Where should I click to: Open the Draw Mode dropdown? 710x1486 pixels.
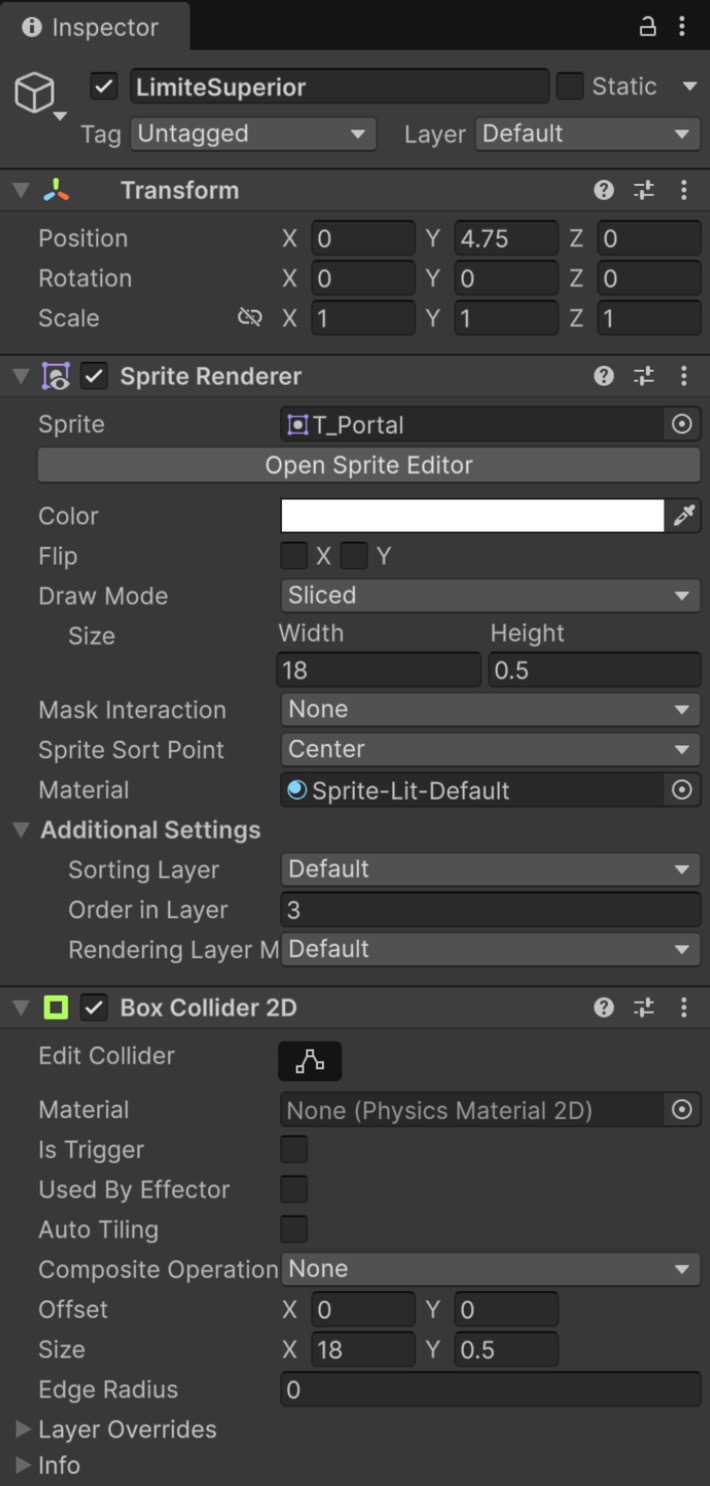pos(491,596)
